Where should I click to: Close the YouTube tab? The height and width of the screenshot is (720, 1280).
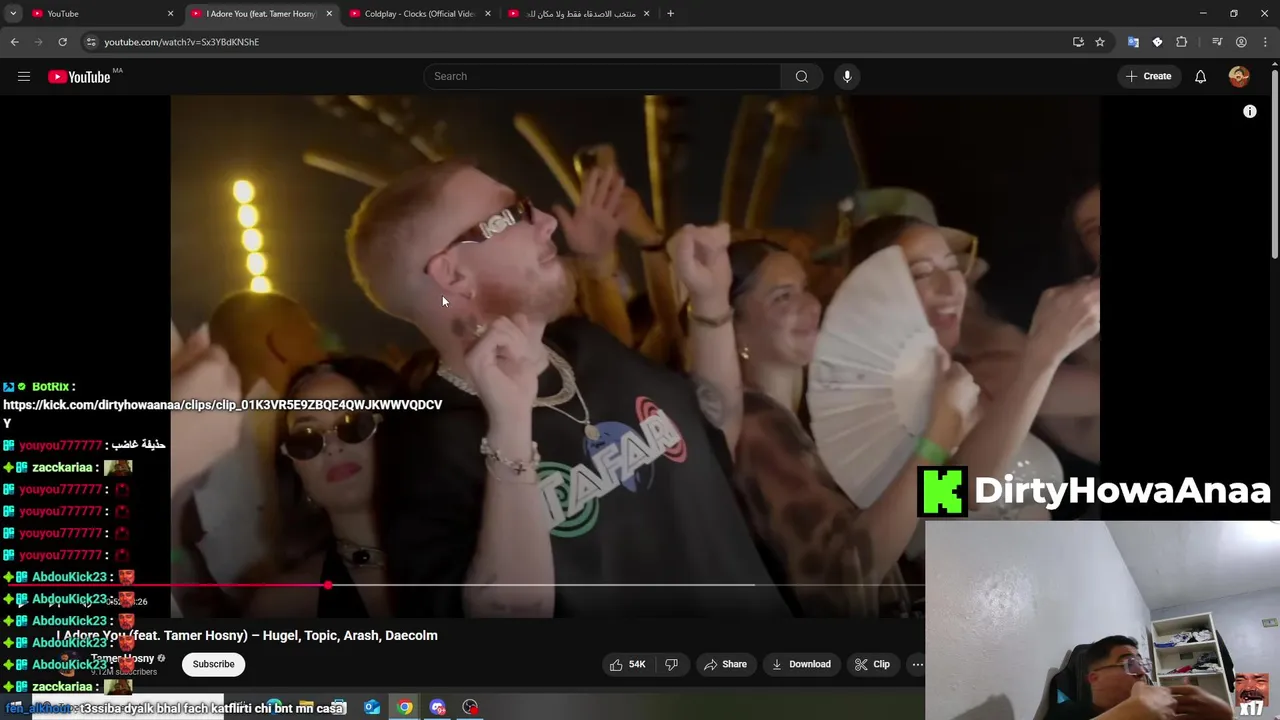pyautogui.click(x=170, y=14)
